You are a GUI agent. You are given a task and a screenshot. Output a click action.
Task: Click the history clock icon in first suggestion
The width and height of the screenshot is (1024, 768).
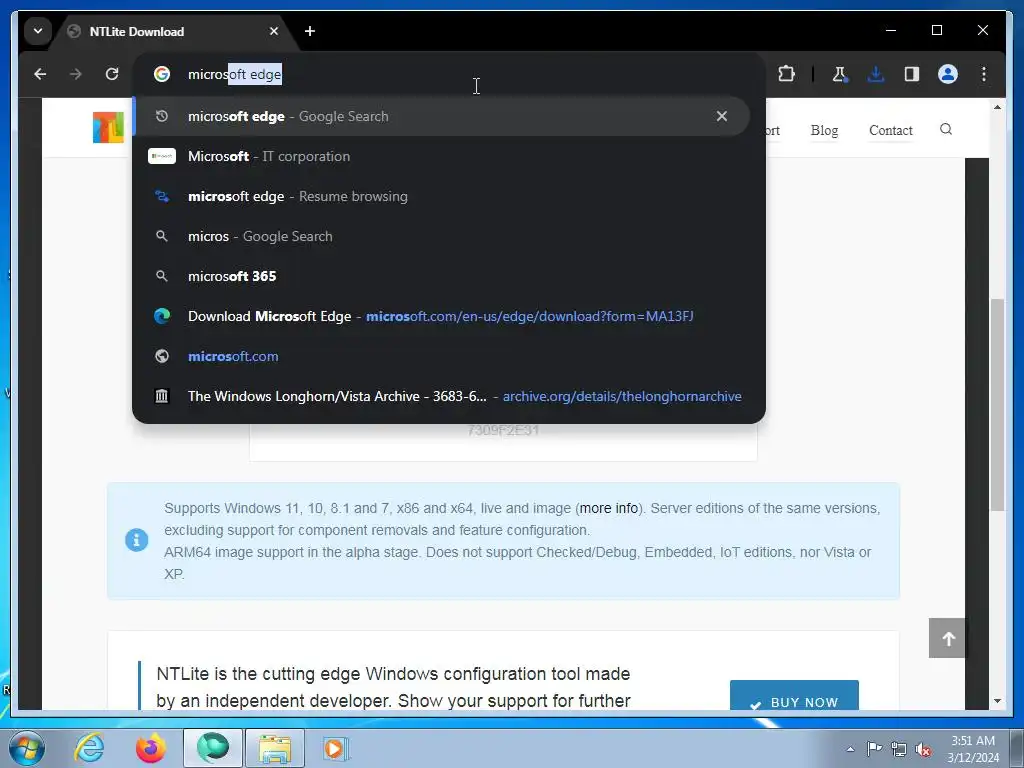(162, 116)
